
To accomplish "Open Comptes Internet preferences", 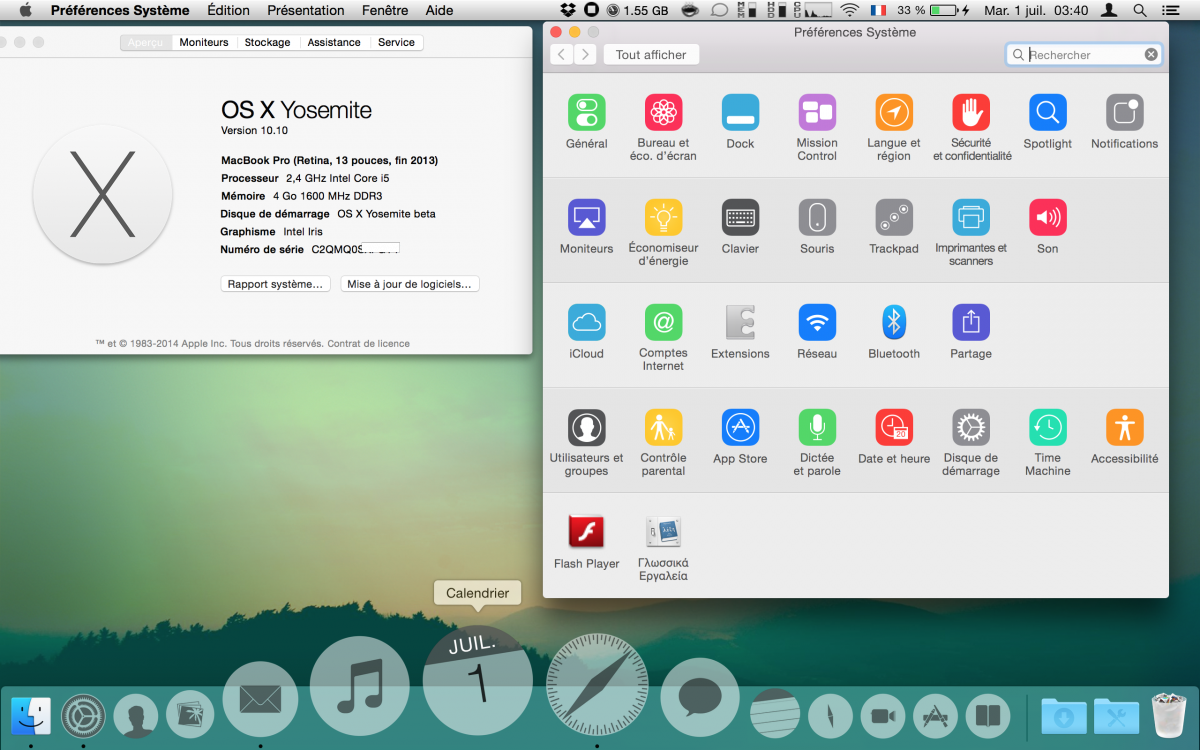I will (663, 322).
